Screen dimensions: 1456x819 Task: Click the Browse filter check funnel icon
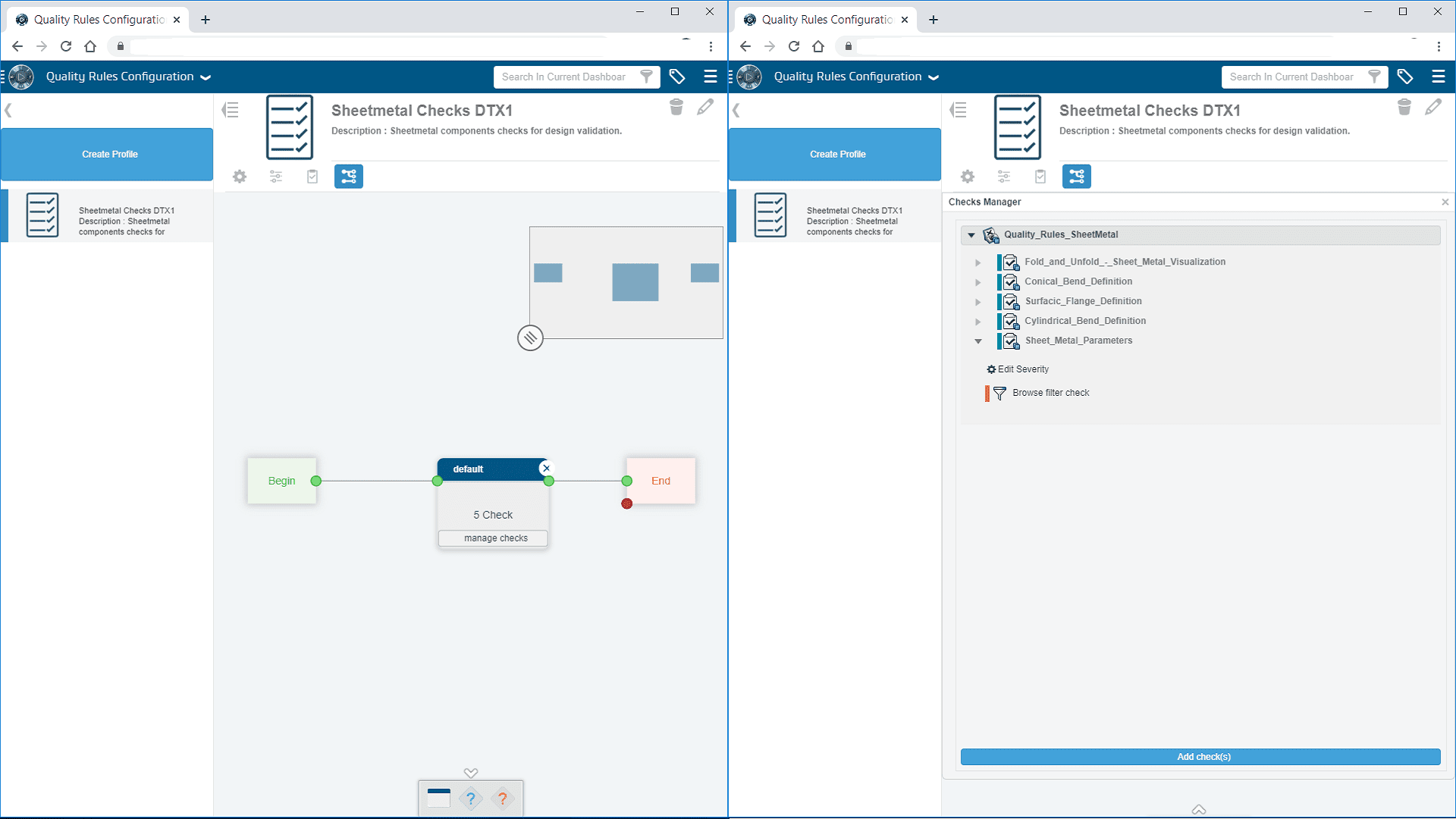point(1000,392)
